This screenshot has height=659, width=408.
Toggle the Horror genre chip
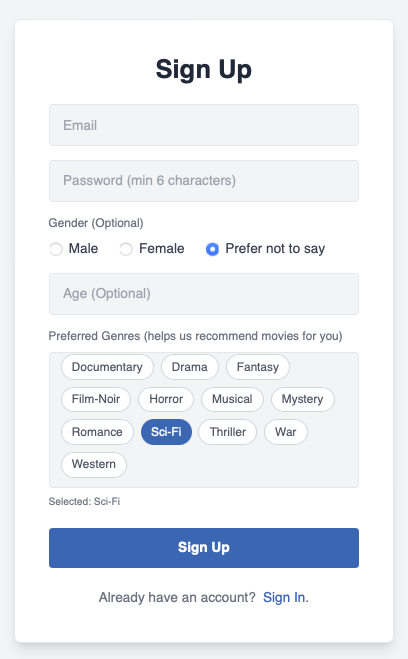click(166, 399)
